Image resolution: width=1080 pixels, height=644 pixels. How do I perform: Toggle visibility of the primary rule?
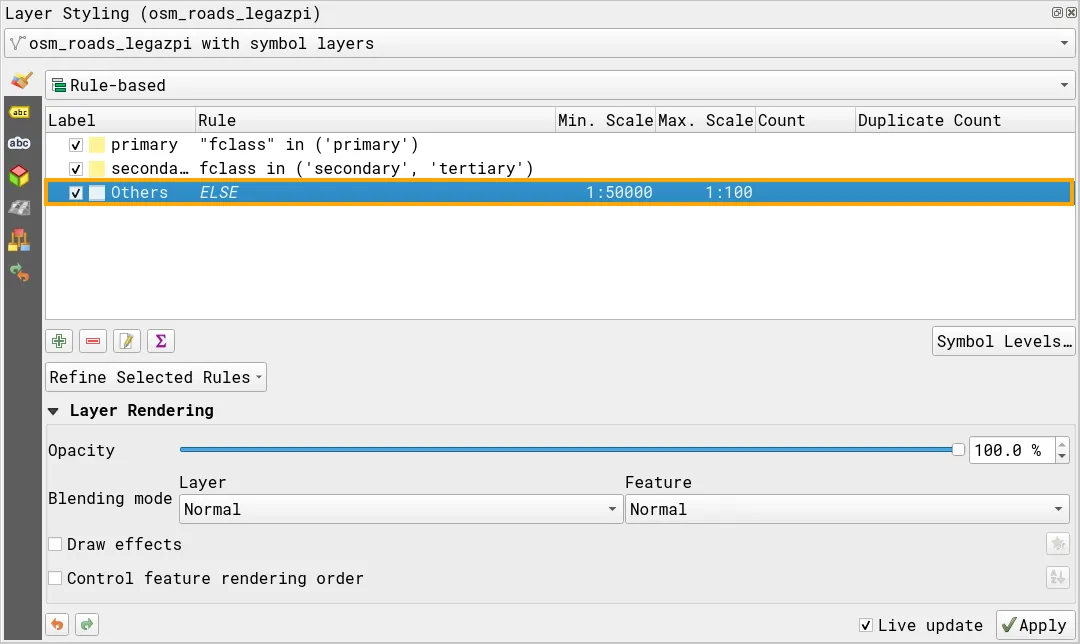tap(77, 145)
